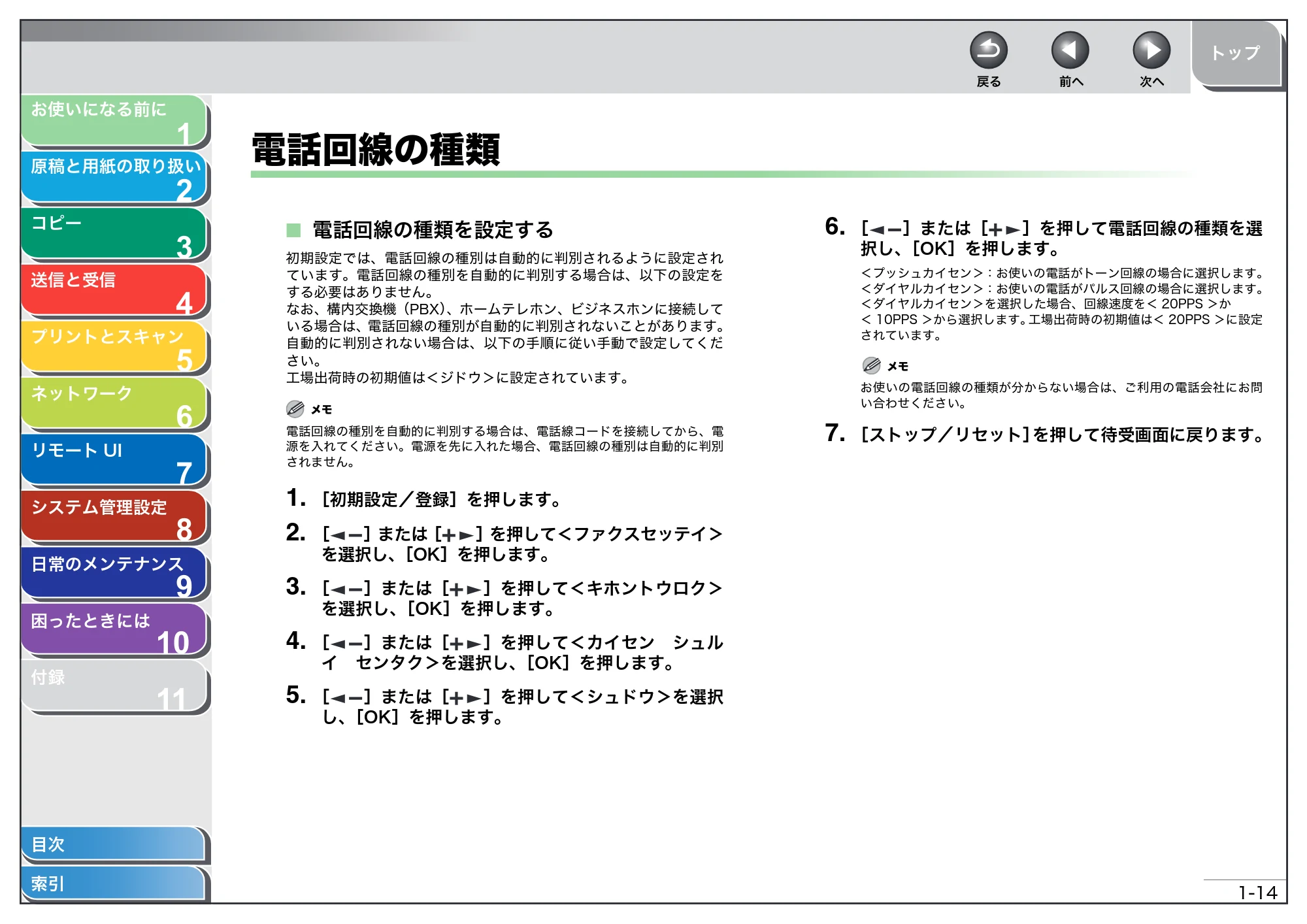Select the コピー chapter tab
Screen dimensions: 1307x924
[x=114, y=234]
